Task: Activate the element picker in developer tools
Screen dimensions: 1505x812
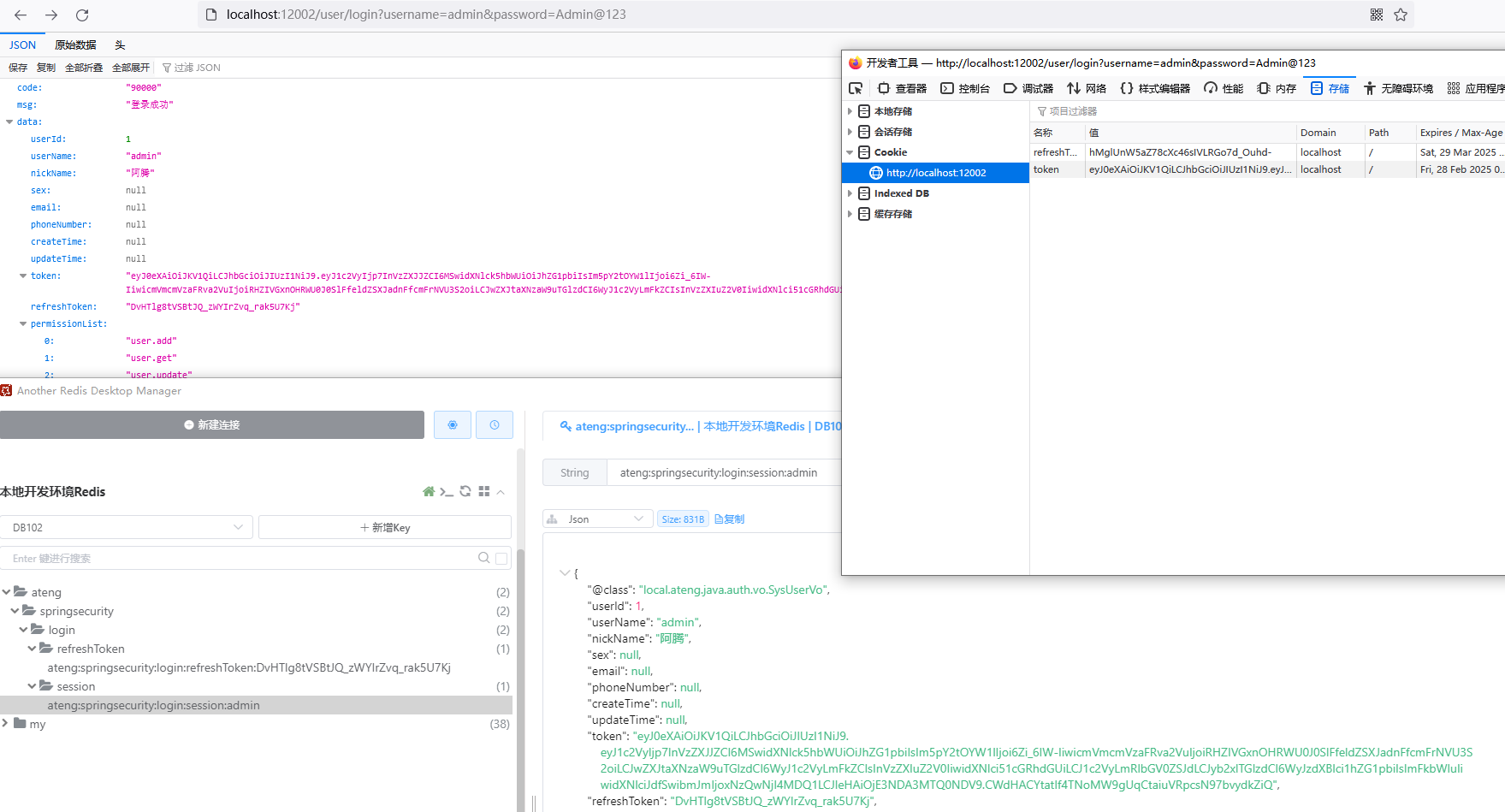Action: coord(856,88)
